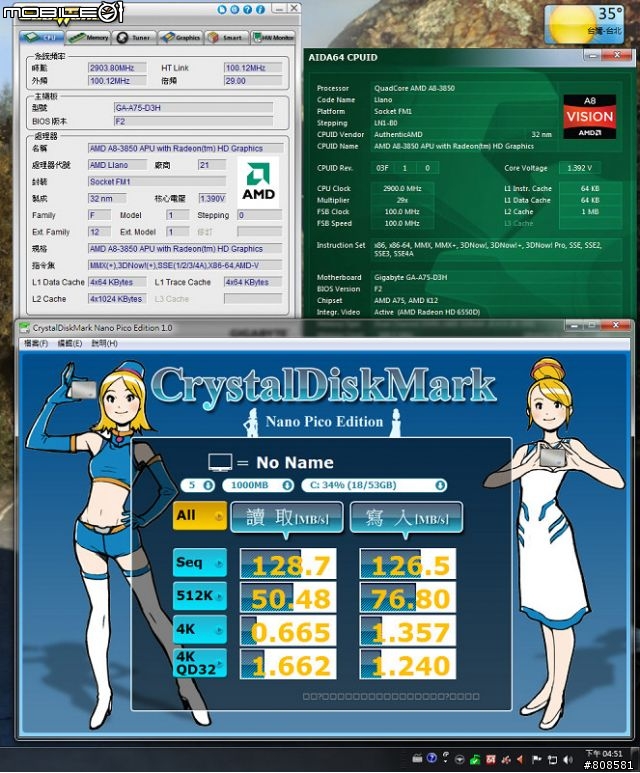Click the volume speaker icon in system tray
This screenshot has width=640, height=773.
[568, 760]
